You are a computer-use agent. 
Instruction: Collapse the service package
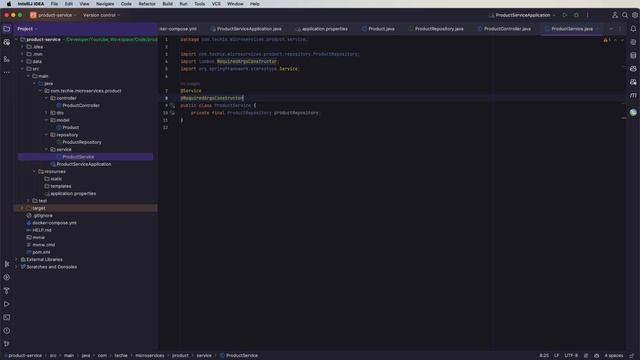tap(46, 150)
